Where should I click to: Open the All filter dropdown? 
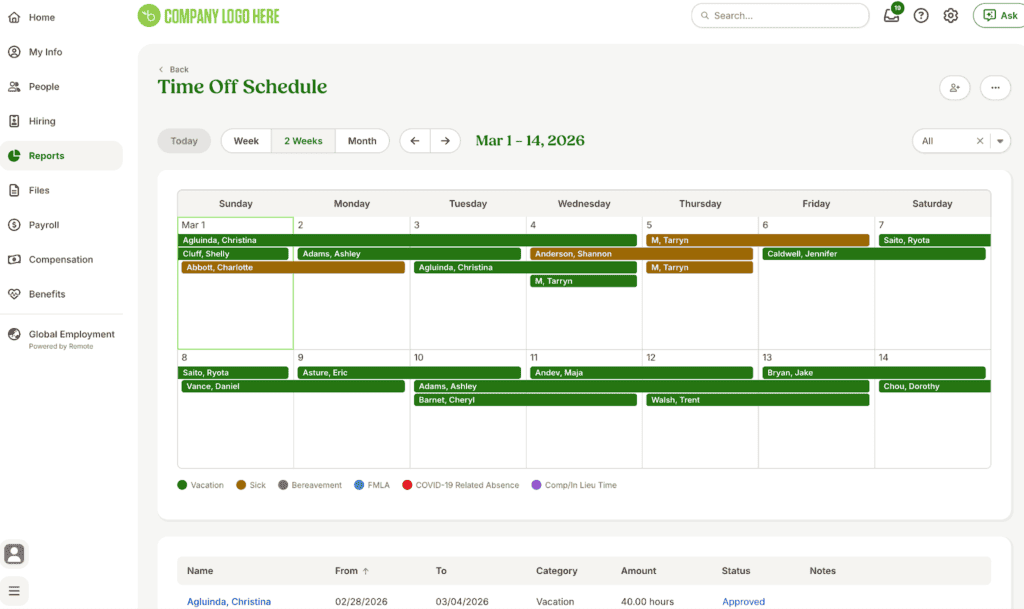click(x=999, y=140)
